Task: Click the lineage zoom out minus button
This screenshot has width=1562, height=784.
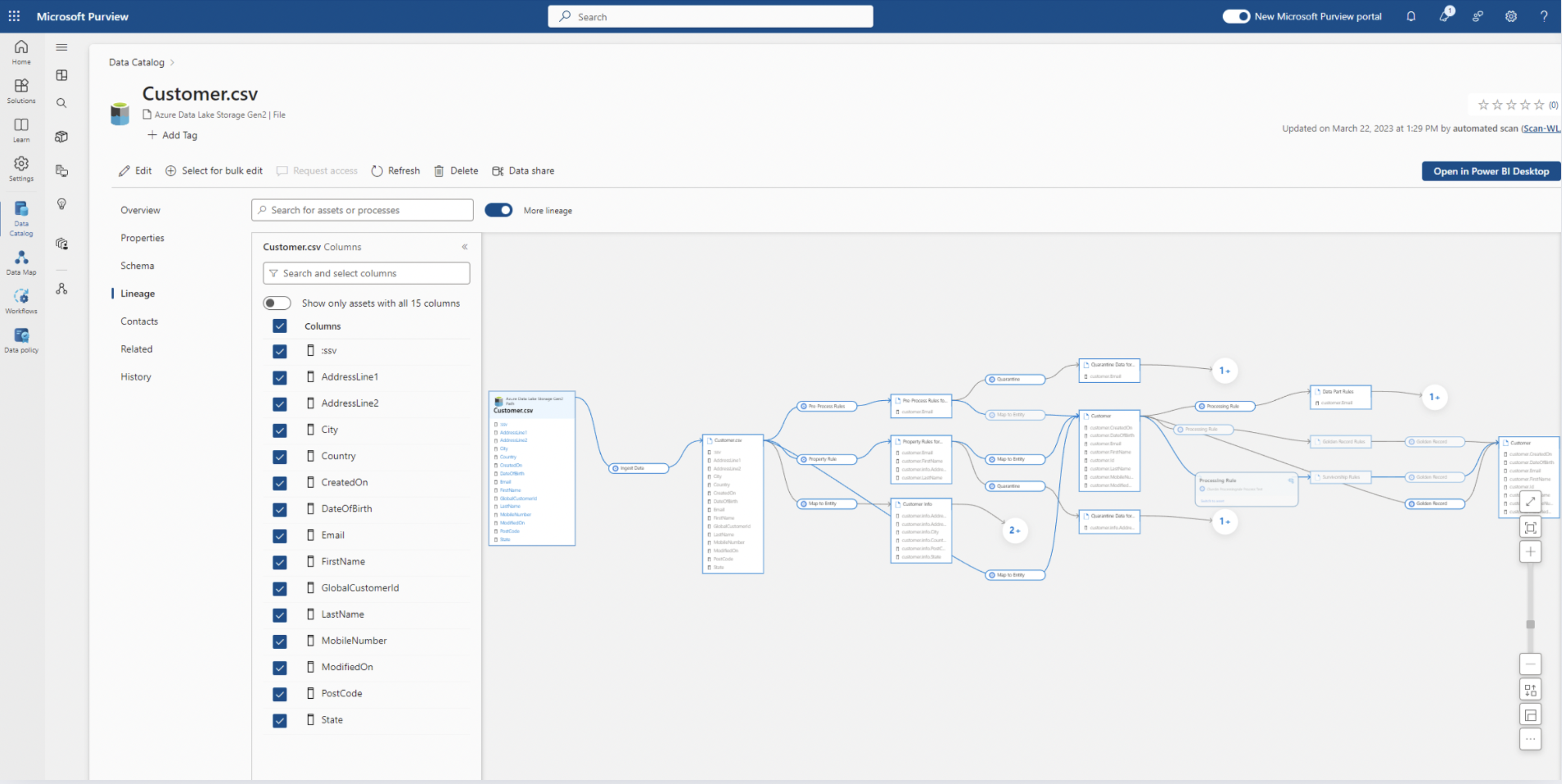Action: point(1530,664)
